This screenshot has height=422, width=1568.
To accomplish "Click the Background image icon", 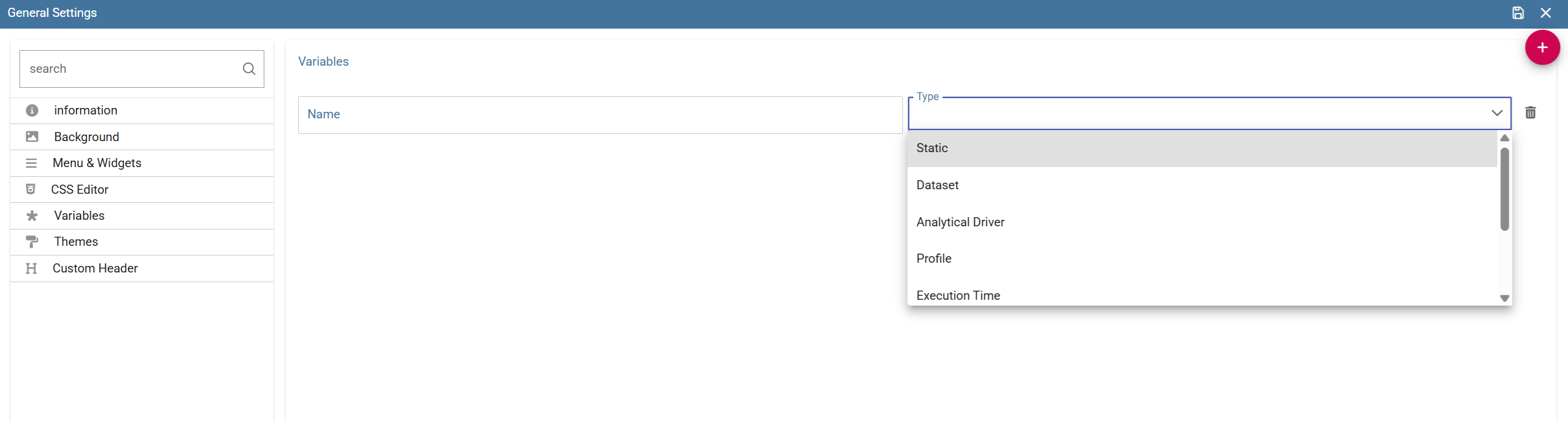I will 32,137.
